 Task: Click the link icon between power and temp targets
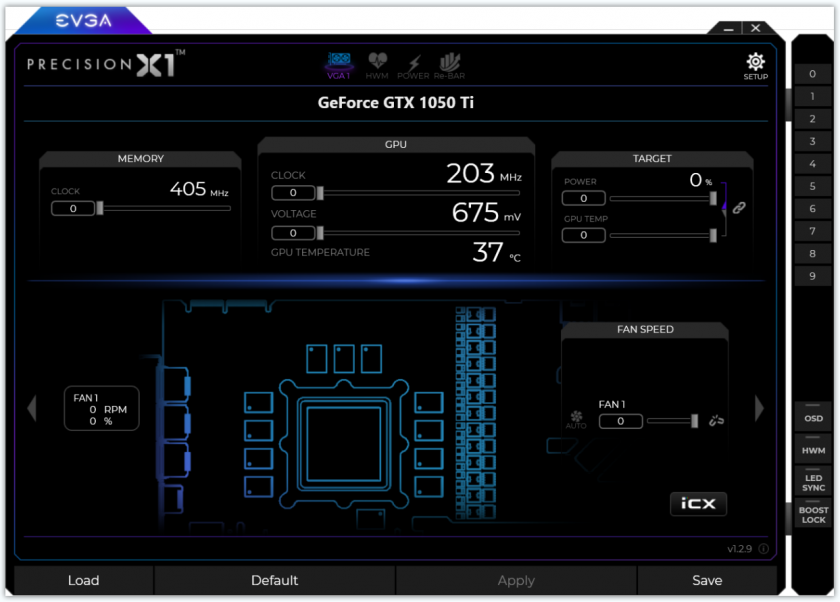point(739,208)
